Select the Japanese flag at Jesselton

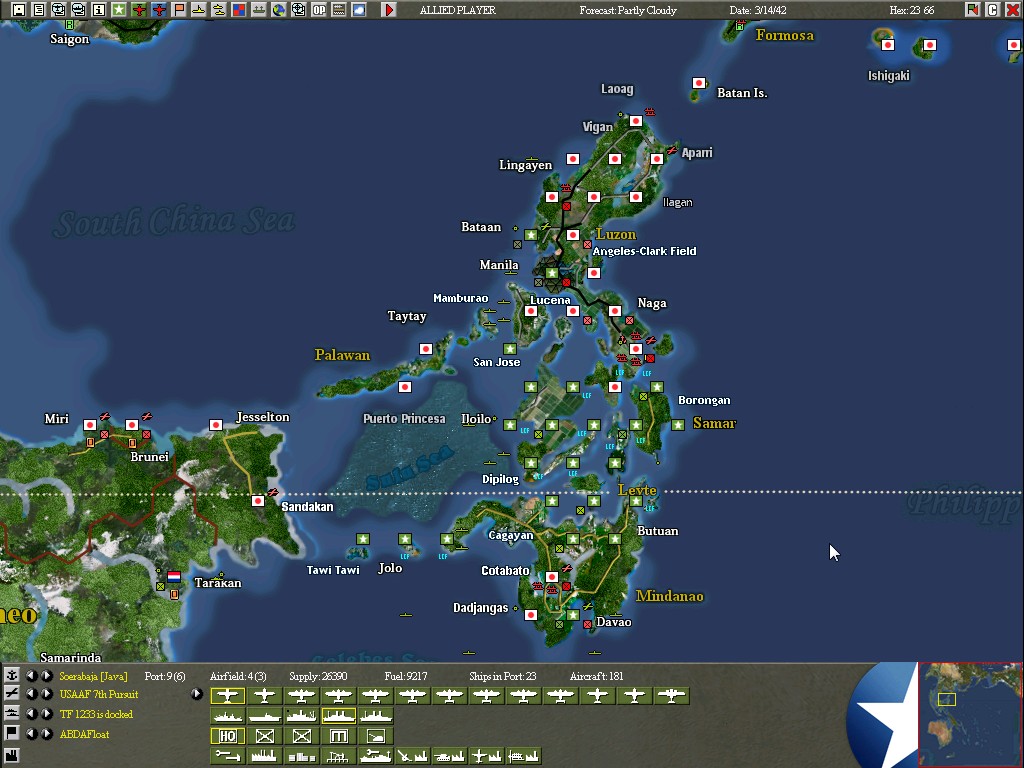216,424
